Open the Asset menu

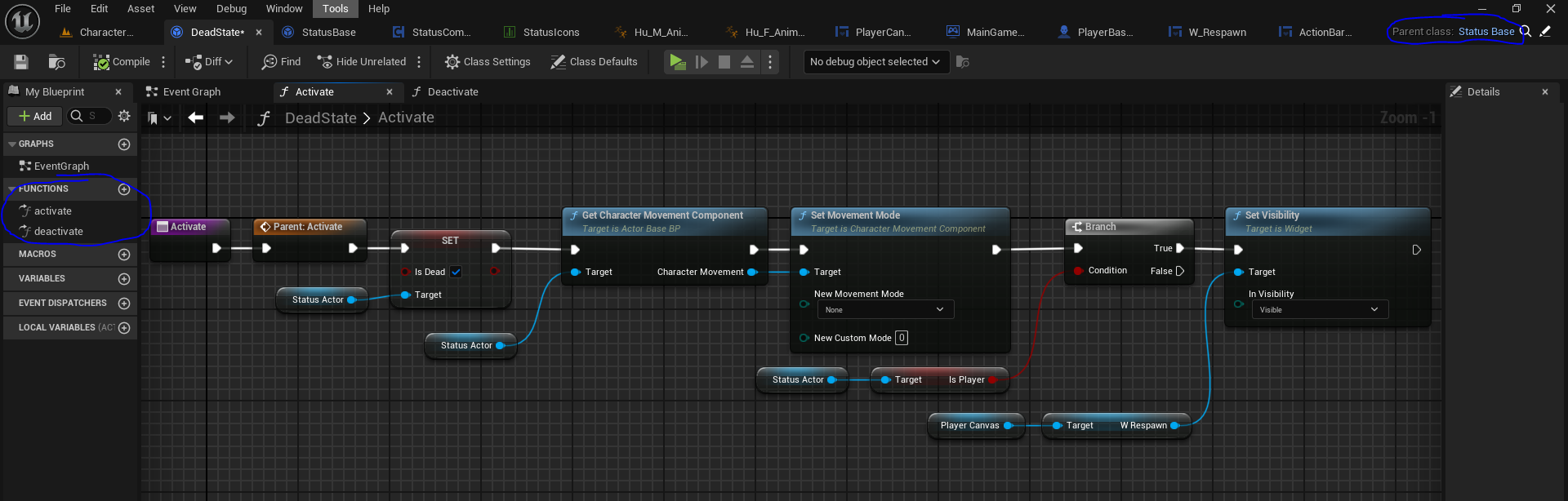140,9
